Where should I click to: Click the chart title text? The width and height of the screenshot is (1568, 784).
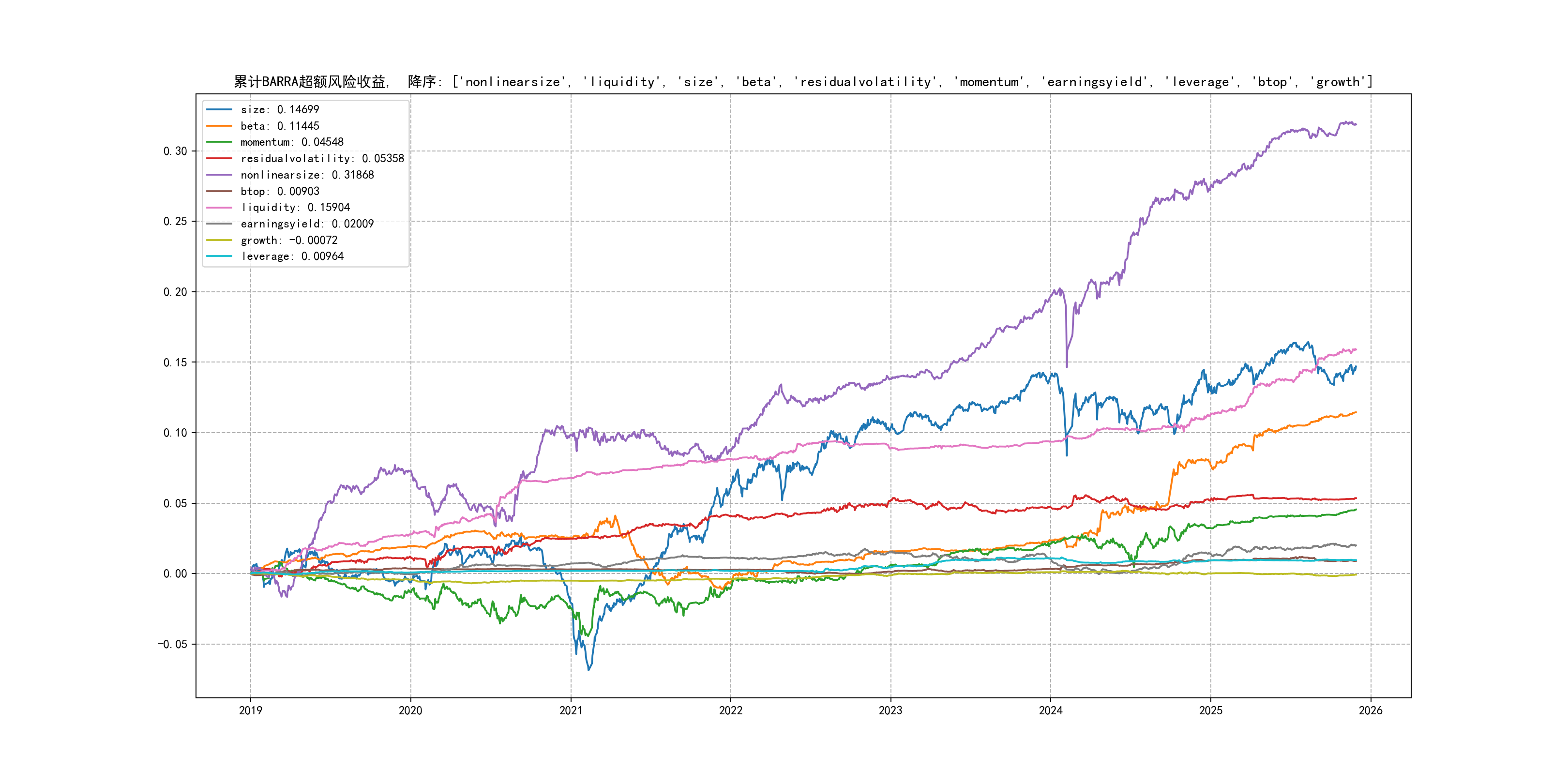(803, 82)
